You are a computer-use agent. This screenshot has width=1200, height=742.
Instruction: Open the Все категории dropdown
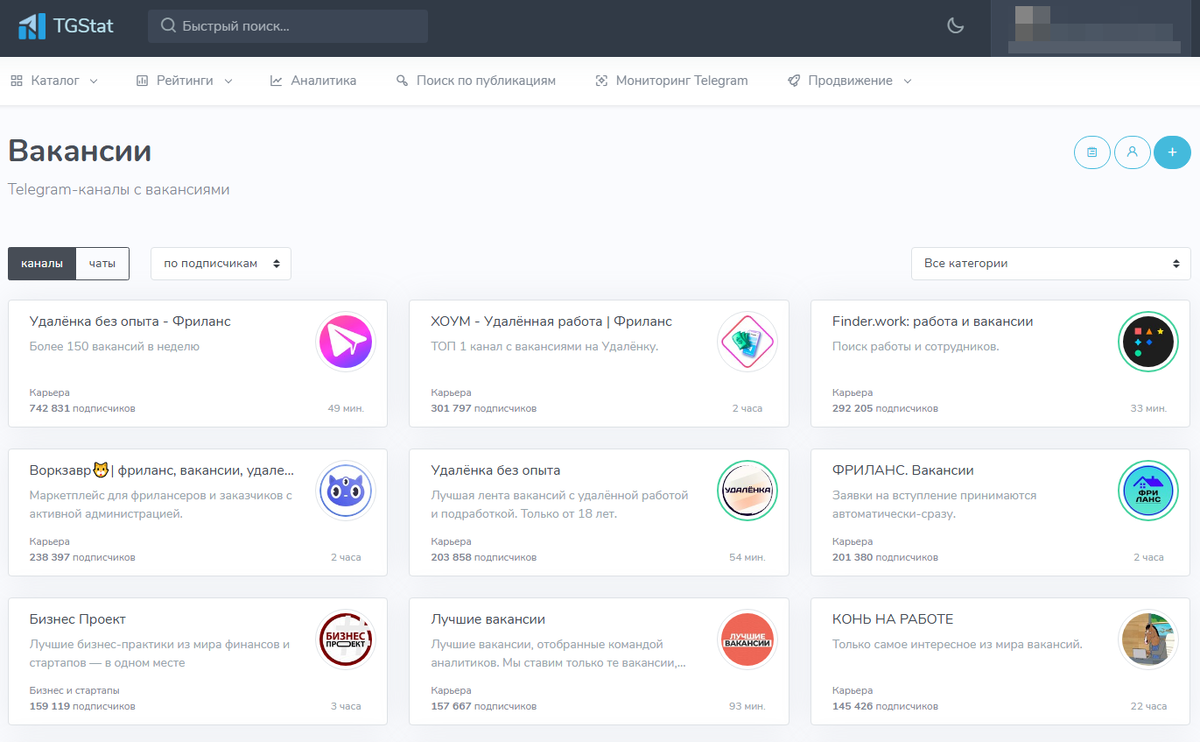point(1050,264)
